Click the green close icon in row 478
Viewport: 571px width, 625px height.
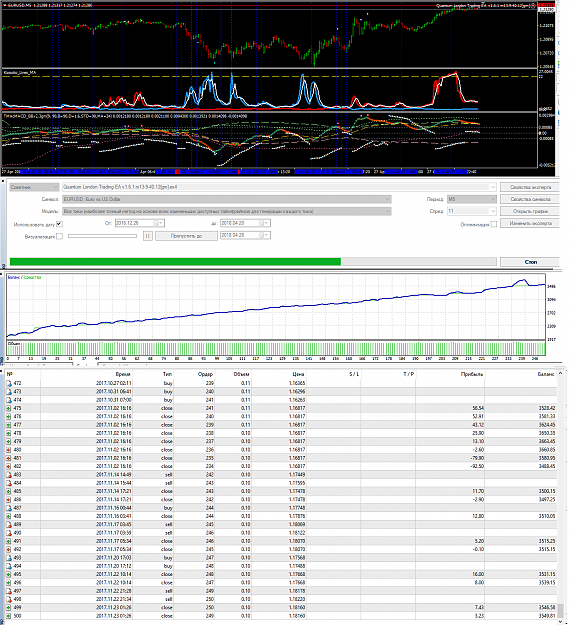coord(9,433)
